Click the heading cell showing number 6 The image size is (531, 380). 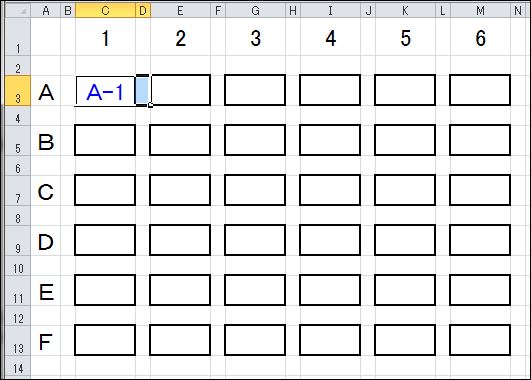tap(480, 37)
